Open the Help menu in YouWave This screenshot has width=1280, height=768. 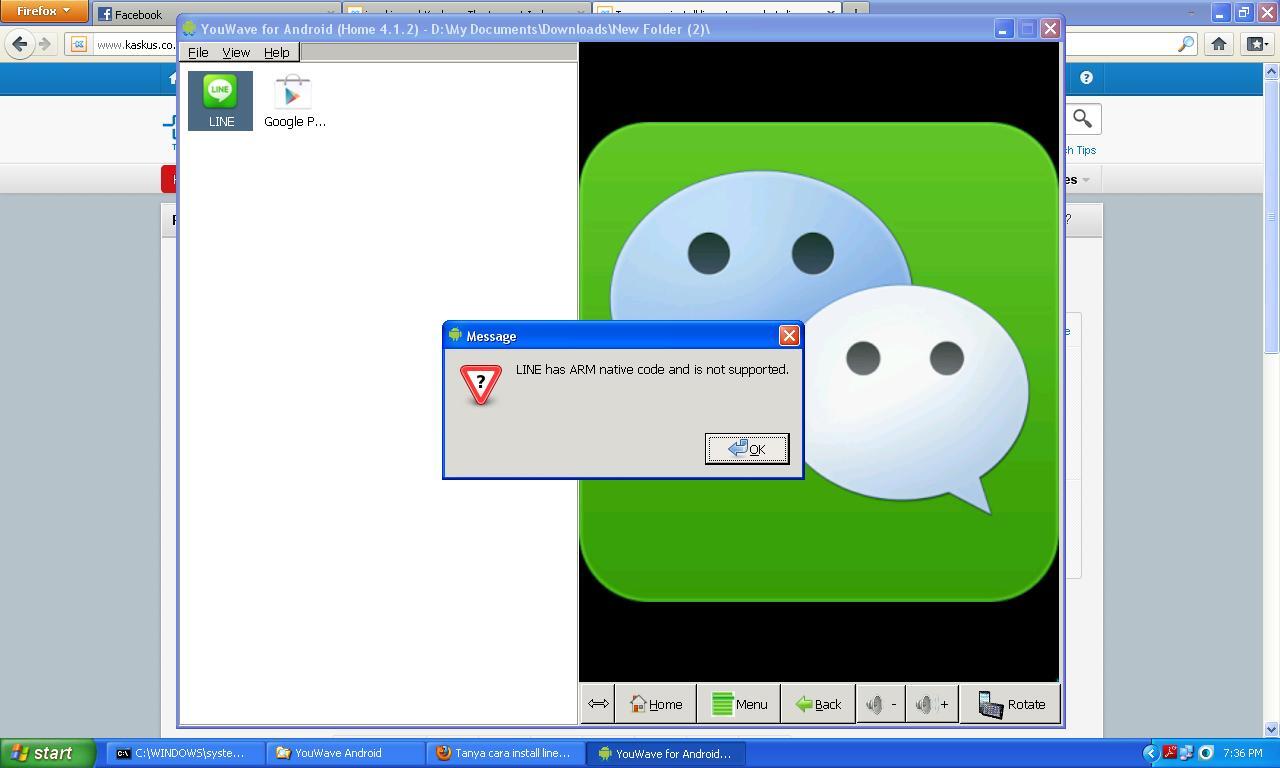(277, 52)
